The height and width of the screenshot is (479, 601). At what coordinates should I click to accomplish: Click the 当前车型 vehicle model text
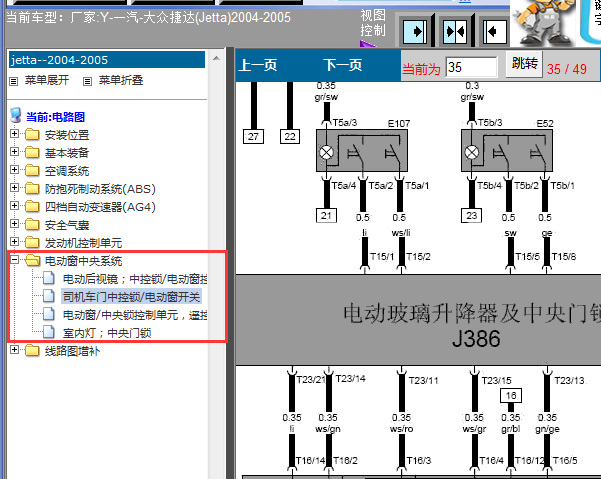149,17
